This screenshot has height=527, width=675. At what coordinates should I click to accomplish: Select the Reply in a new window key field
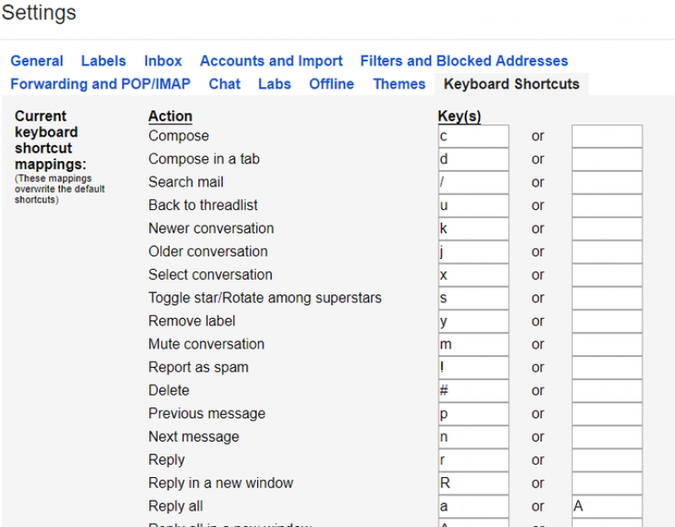[473, 484]
